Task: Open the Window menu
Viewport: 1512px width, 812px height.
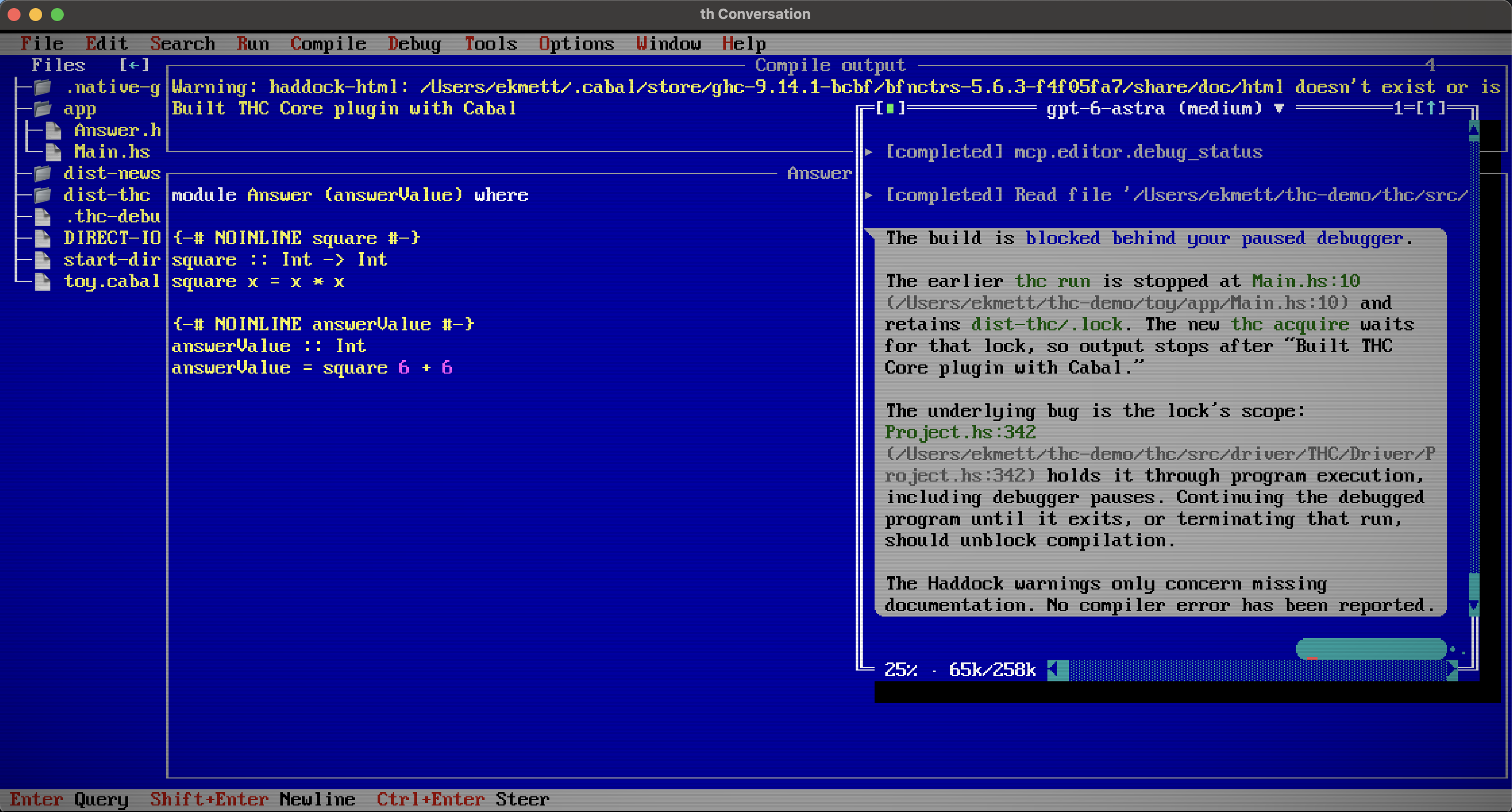Action: pyautogui.click(x=669, y=43)
